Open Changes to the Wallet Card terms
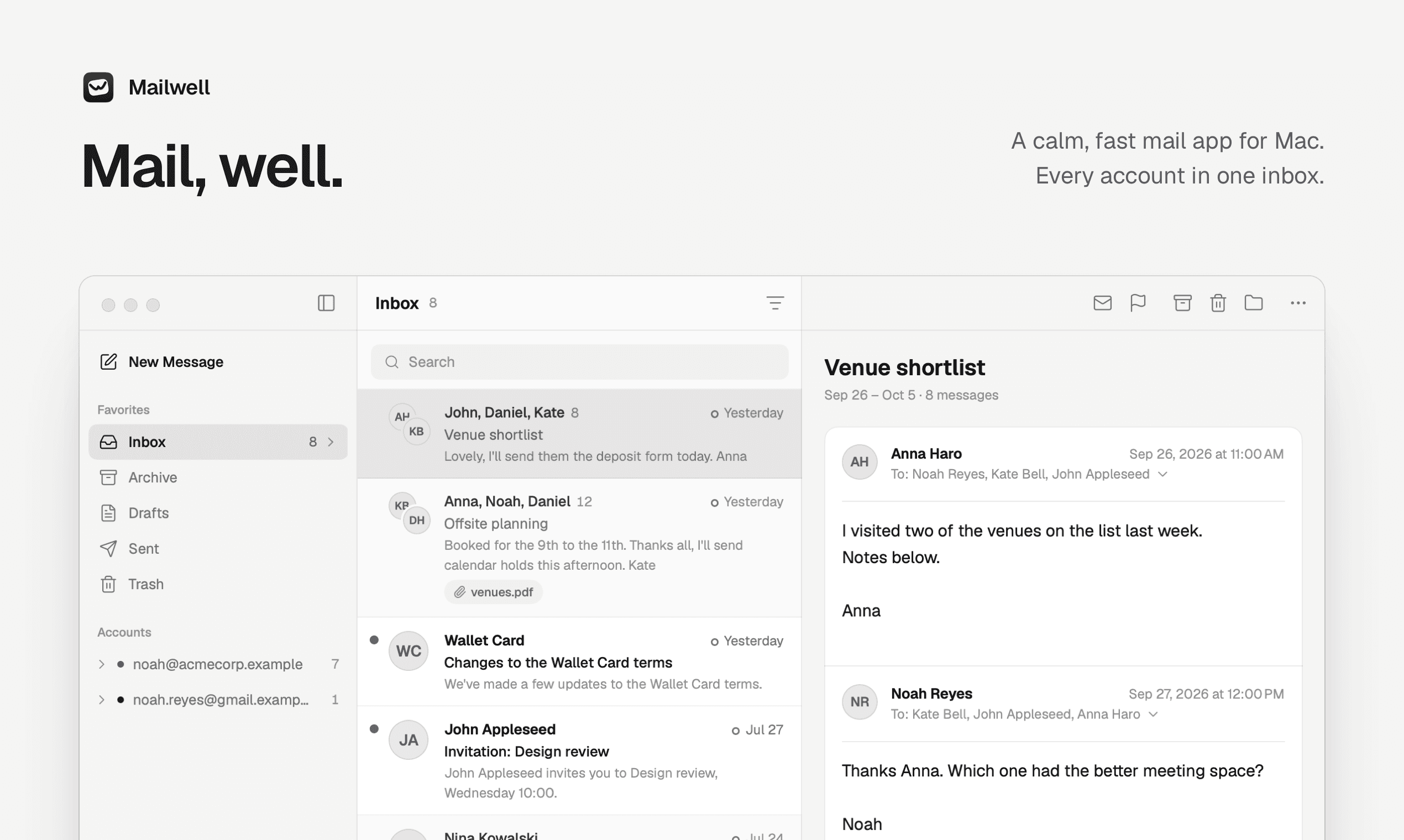The height and width of the screenshot is (840, 1404). (579, 661)
